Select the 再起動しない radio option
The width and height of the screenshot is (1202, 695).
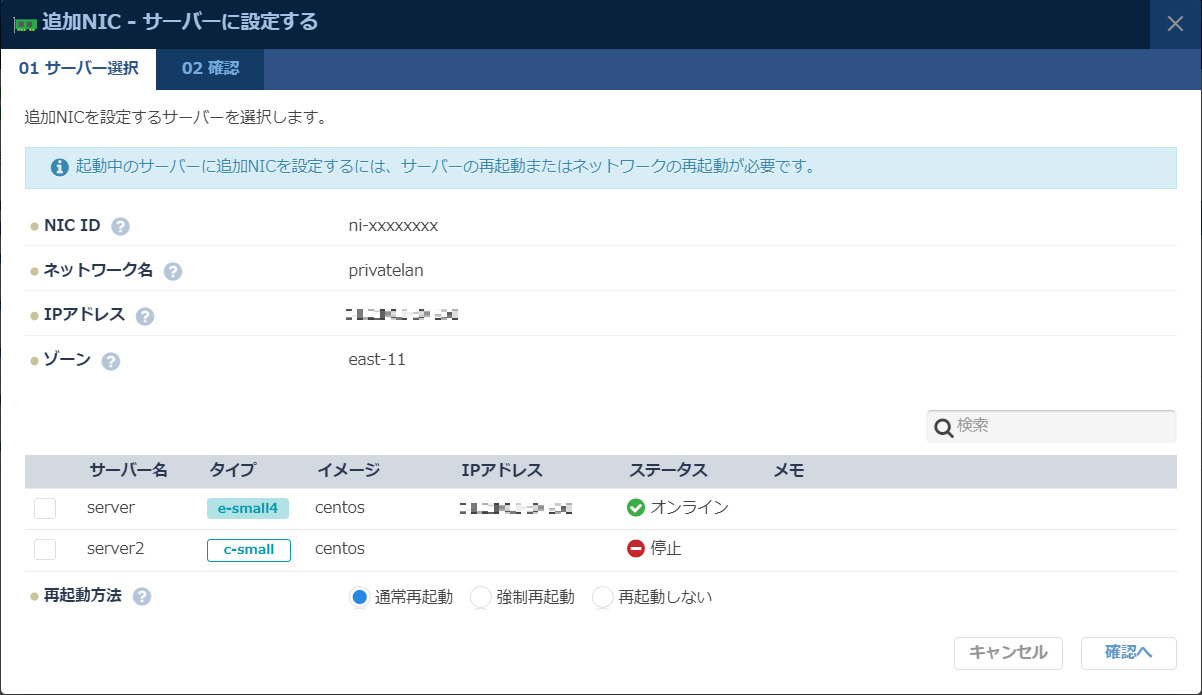(602, 597)
